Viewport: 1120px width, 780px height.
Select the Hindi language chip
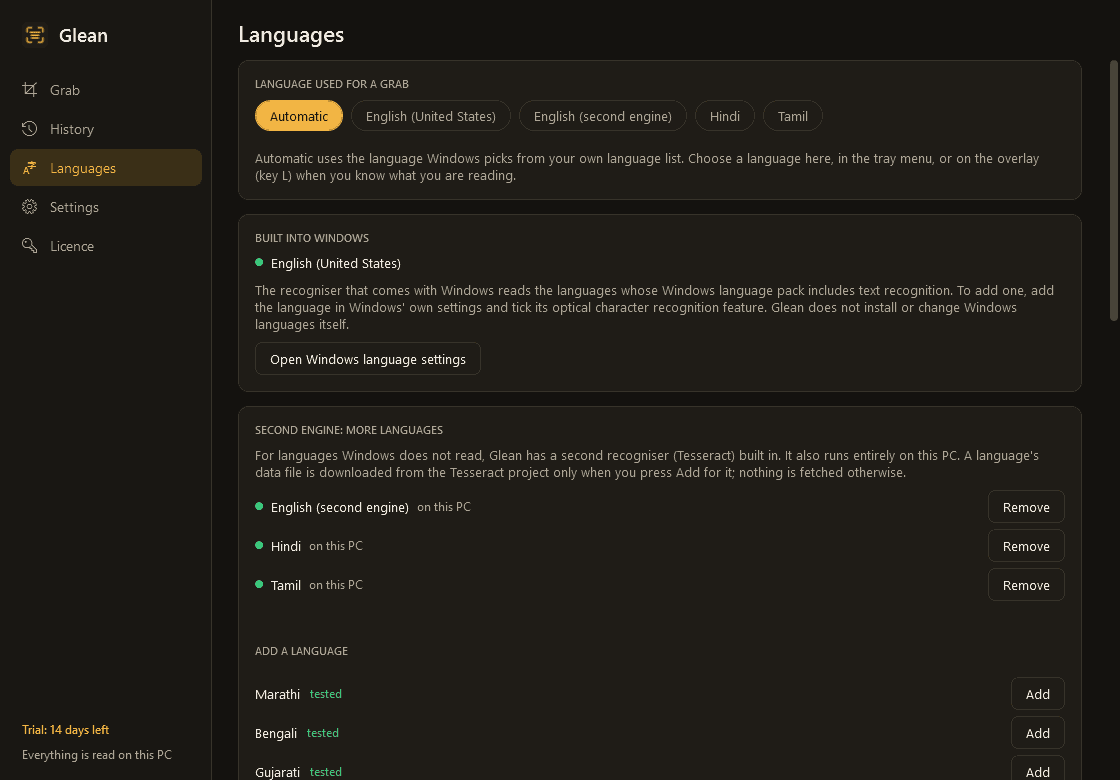pyautogui.click(x=725, y=116)
